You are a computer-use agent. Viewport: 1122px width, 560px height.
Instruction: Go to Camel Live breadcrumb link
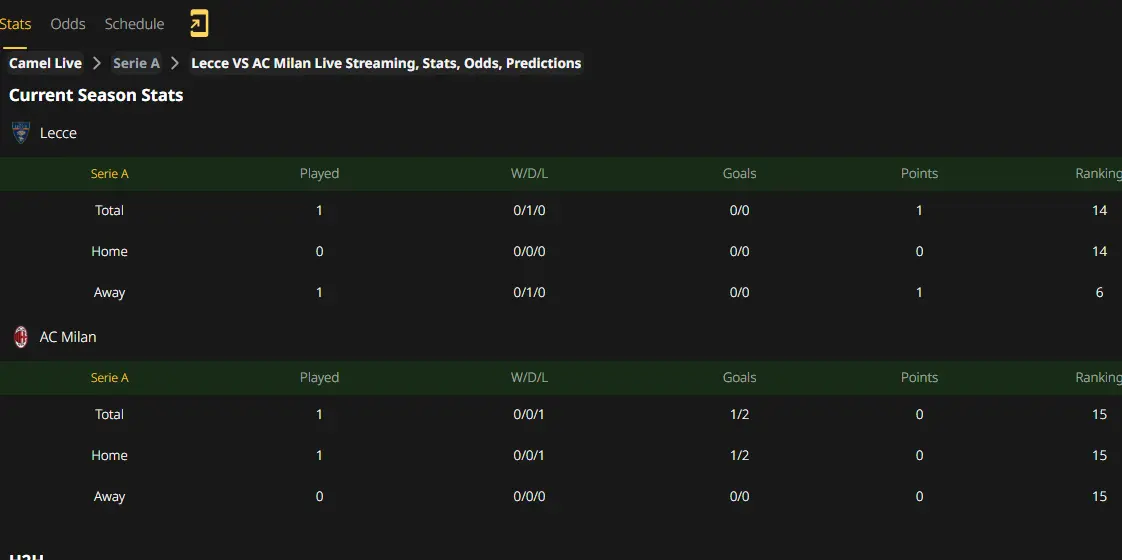[46, 64]
